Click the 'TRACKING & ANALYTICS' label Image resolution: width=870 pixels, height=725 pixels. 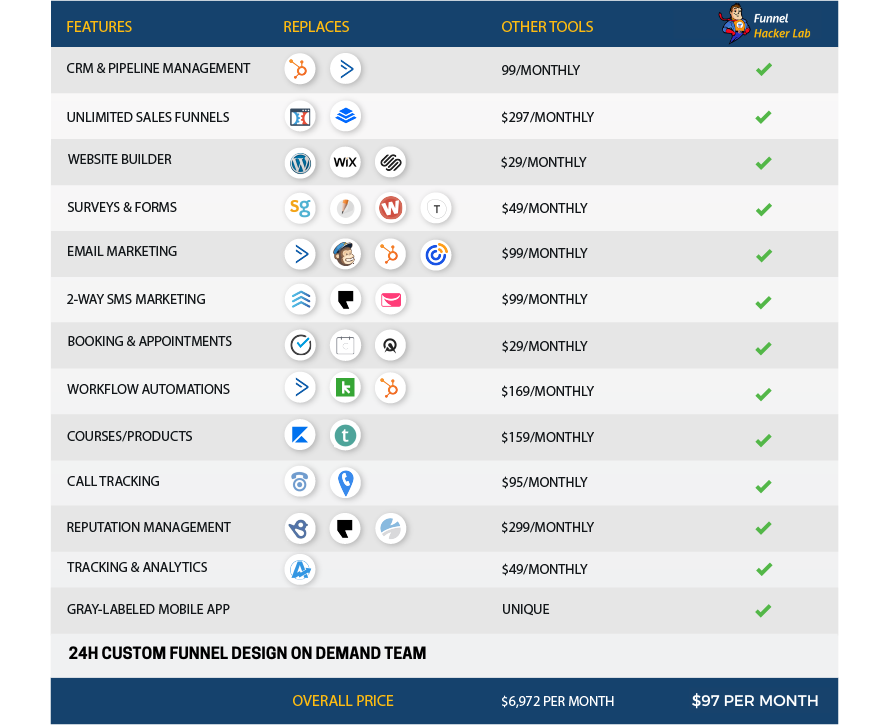click(x=137, y=567)
